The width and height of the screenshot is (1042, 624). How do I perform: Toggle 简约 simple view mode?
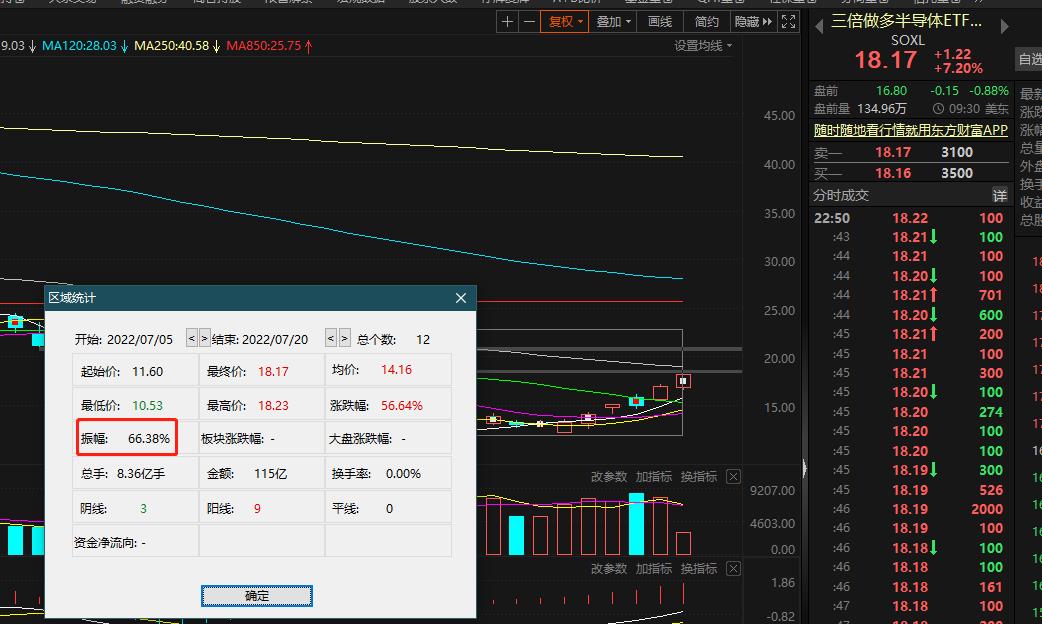coord(706,21)
